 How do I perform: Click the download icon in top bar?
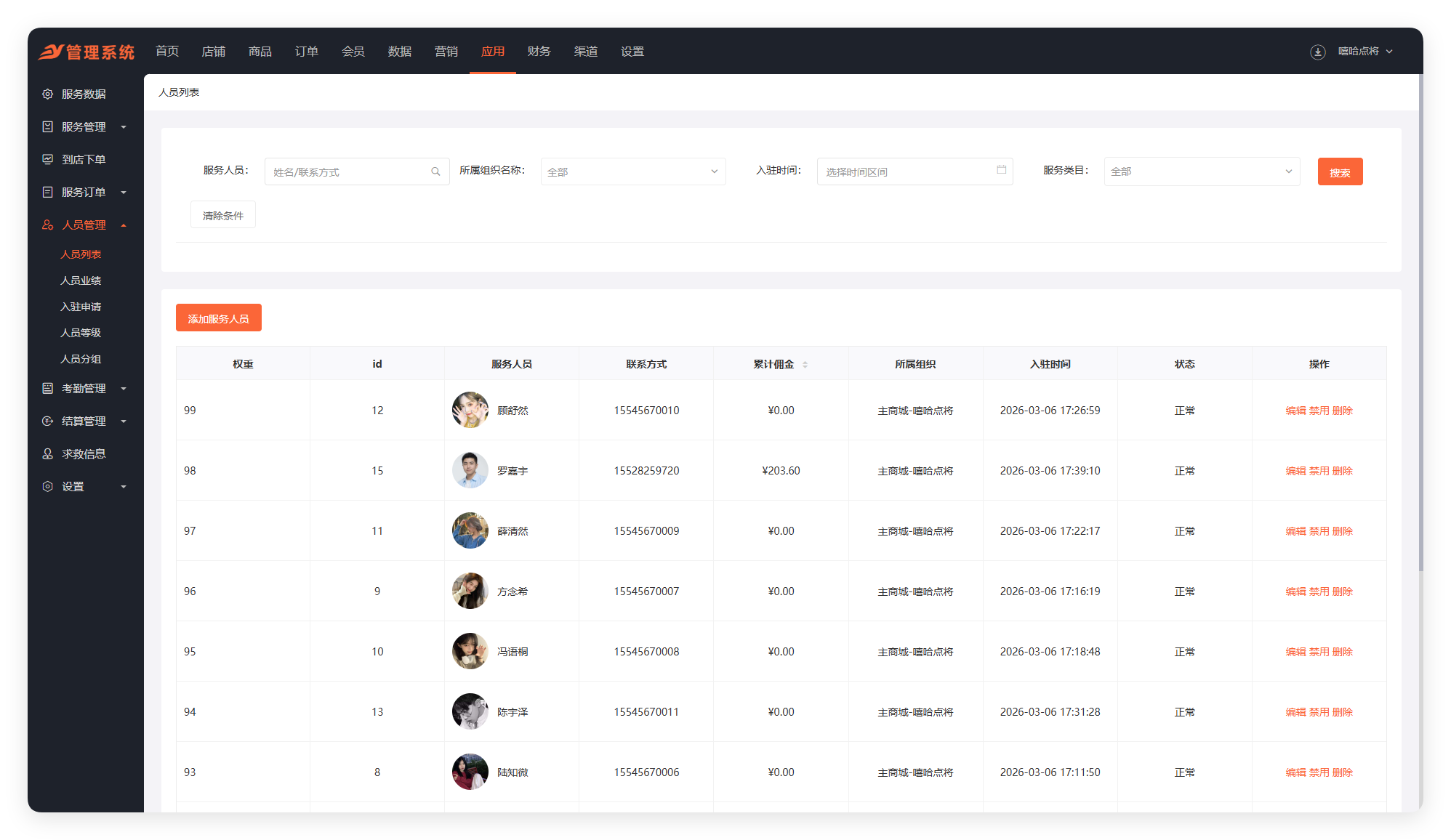pyautogui.click(x=1317, y=52)
